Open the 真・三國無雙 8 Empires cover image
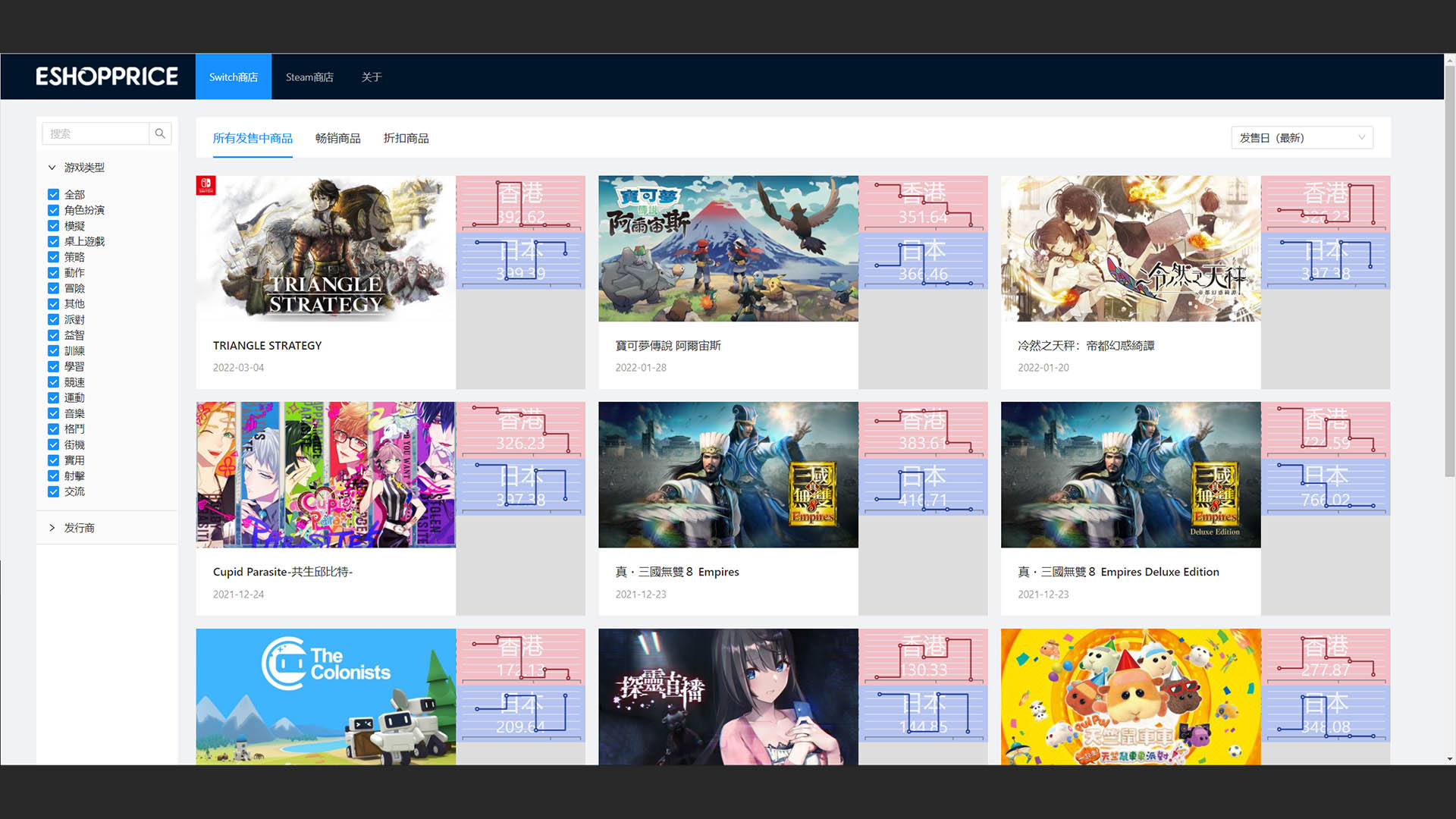 coord(728,475)
